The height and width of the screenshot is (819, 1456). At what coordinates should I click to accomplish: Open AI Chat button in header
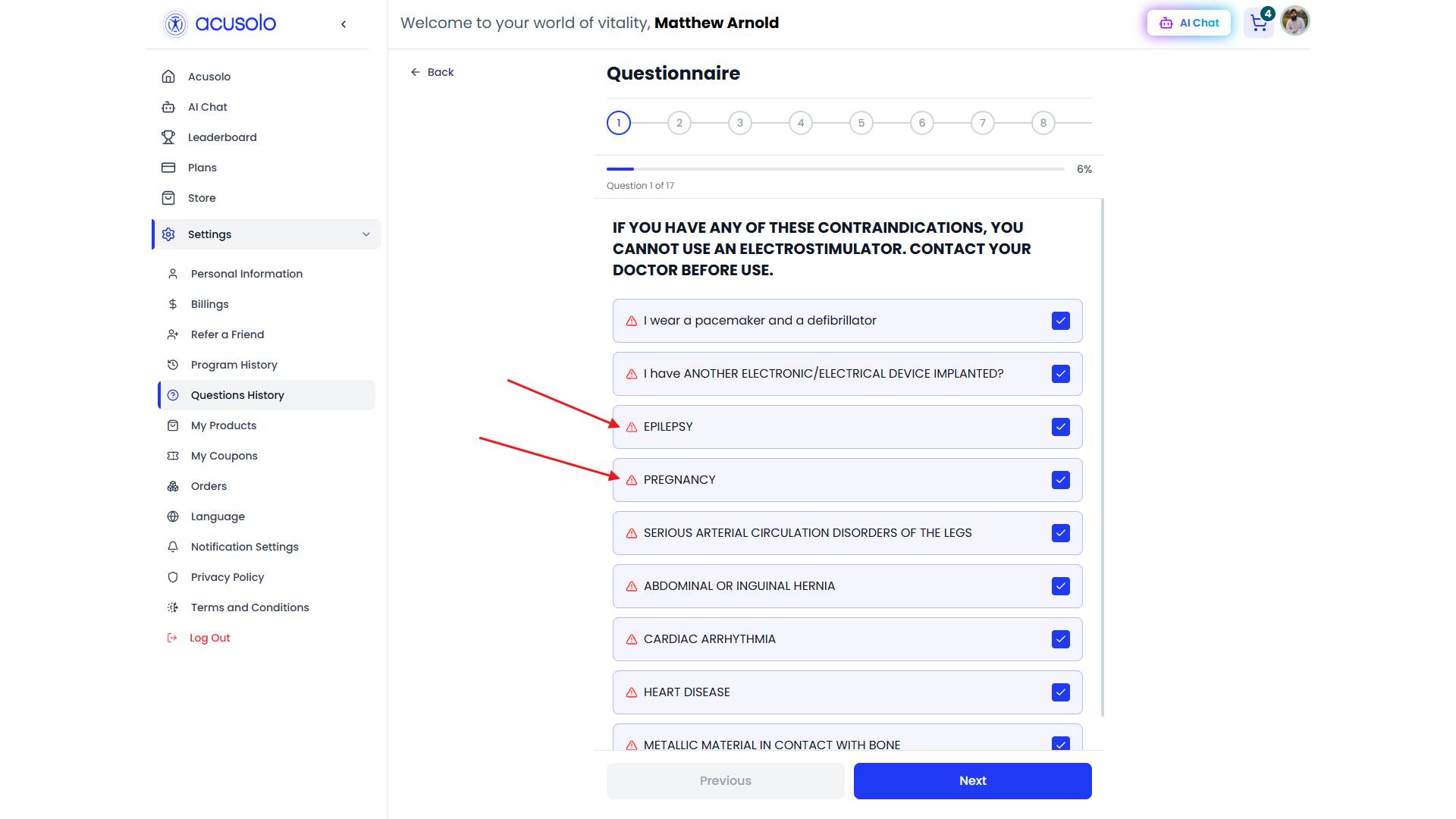(1189, 23)
